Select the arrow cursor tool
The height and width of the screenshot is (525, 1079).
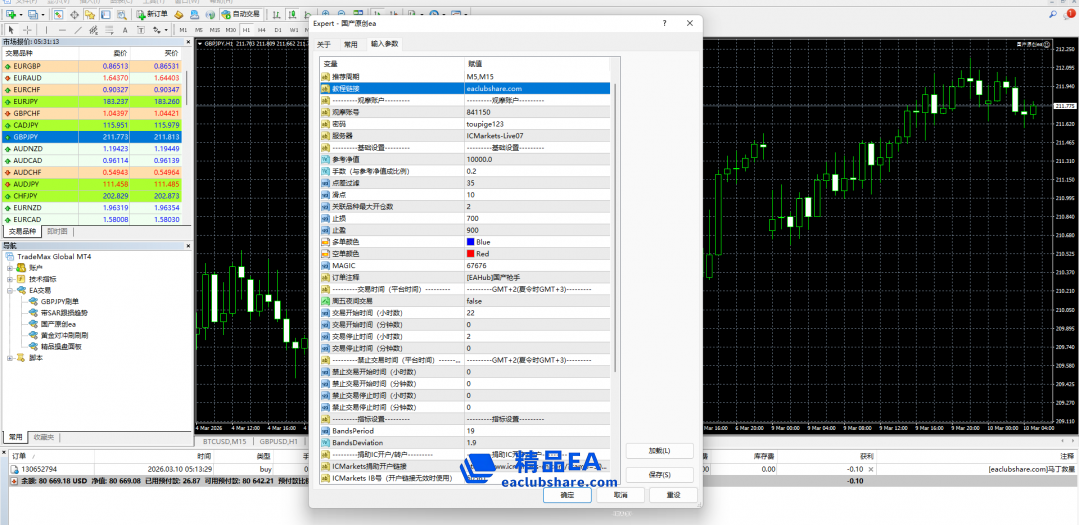tap(11, 30)
